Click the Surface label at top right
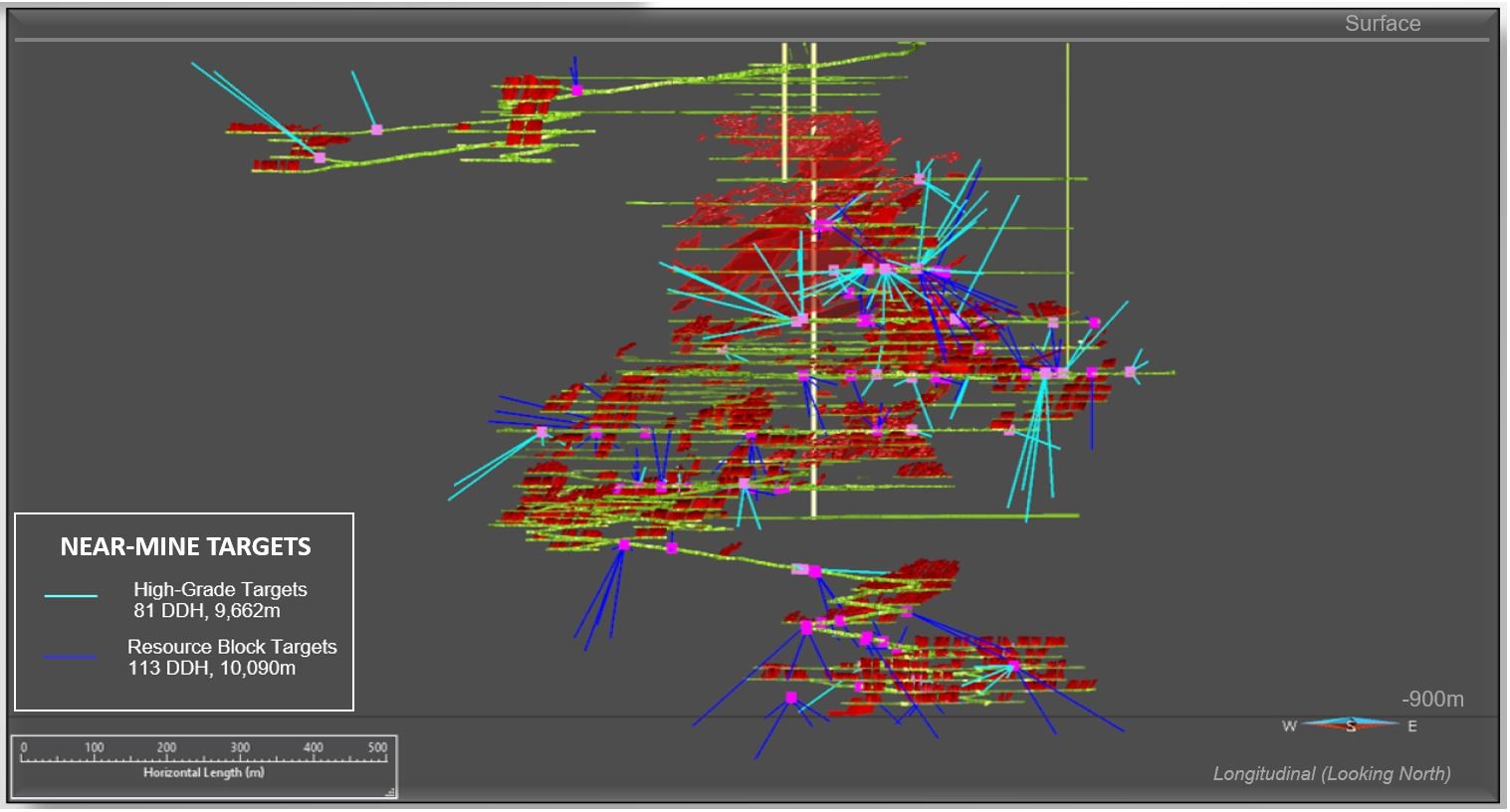Viewport: 1510px width, 812px height. (x=1382, y=24)
